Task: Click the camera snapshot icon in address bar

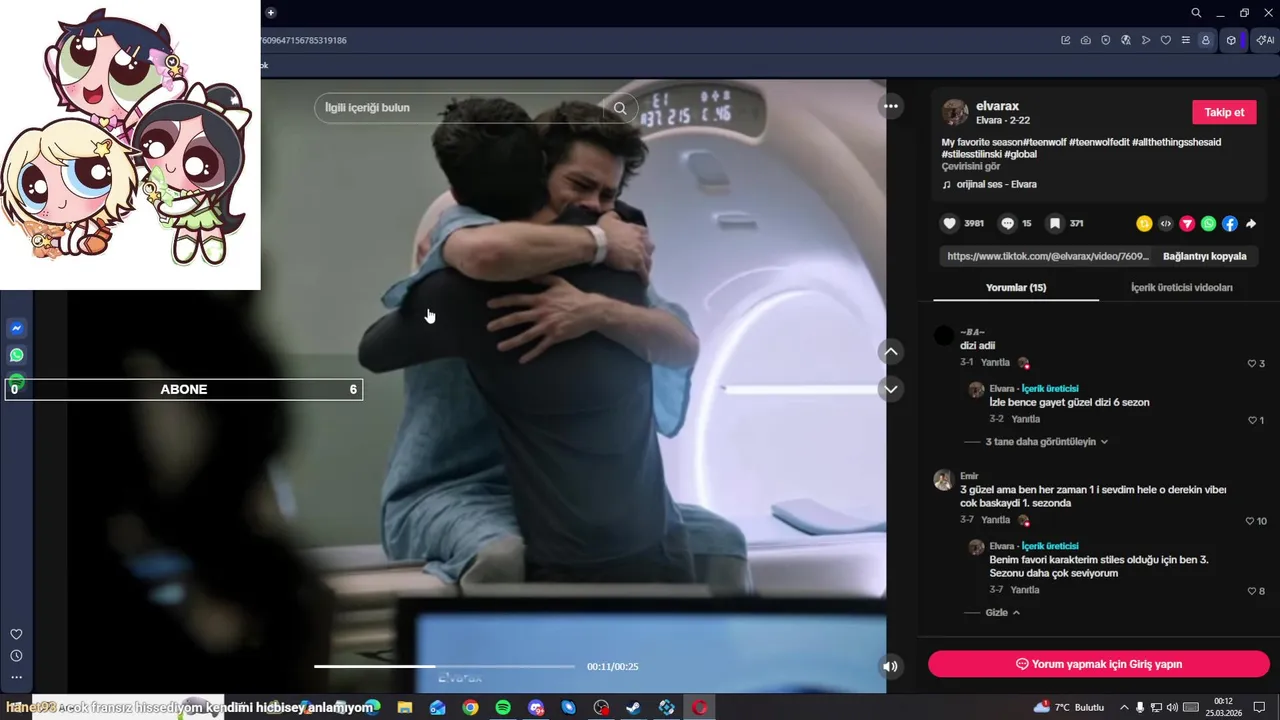Action: click(1086, 40)
